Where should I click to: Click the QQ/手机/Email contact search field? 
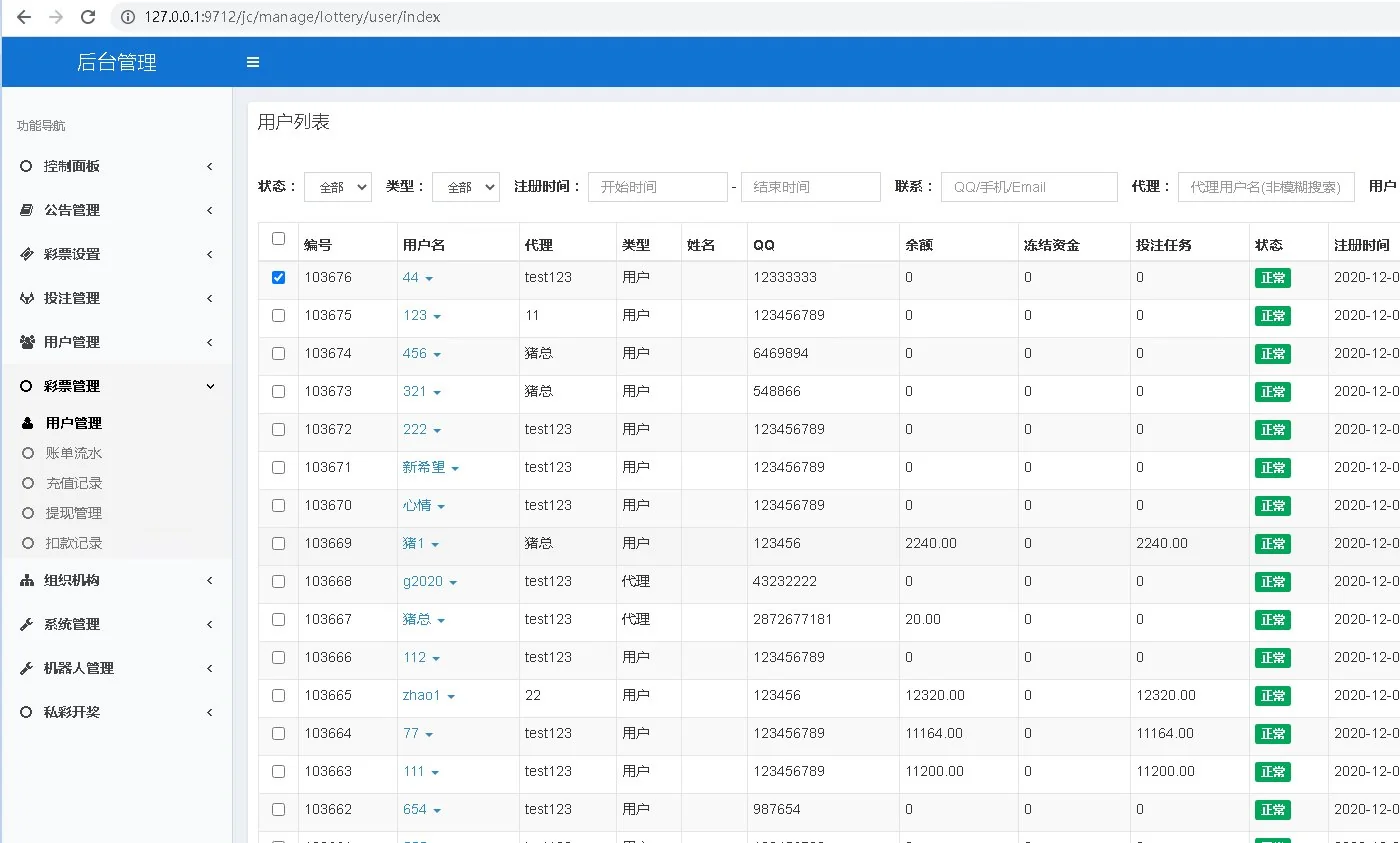[1028, 187]
